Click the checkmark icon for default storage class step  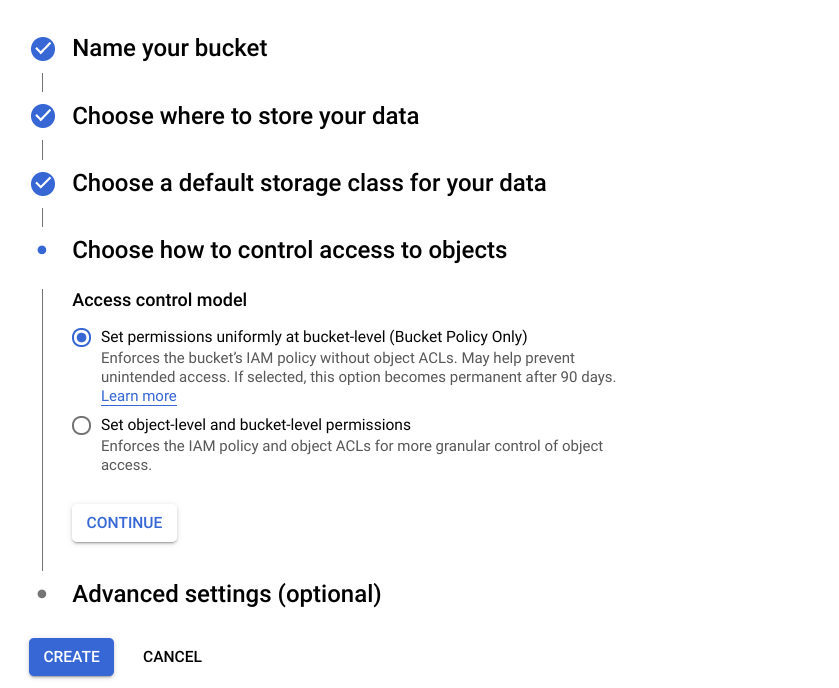(x=42, y=184)
